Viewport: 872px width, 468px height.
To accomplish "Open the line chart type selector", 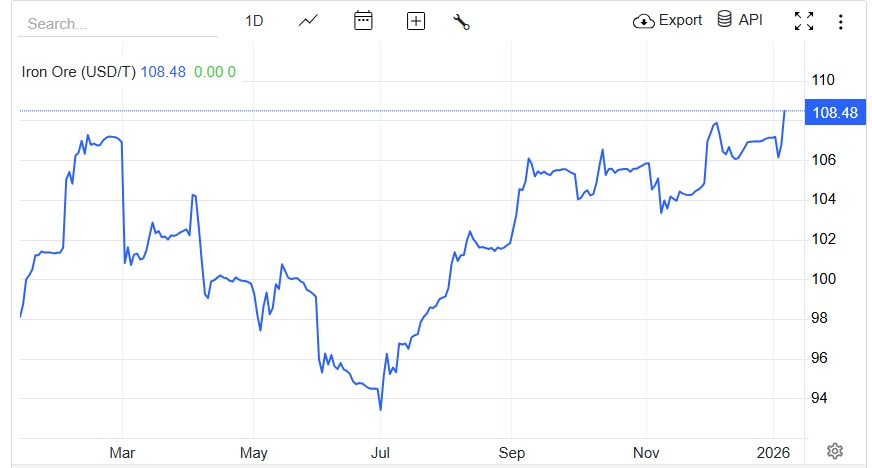I will (308, 21).
